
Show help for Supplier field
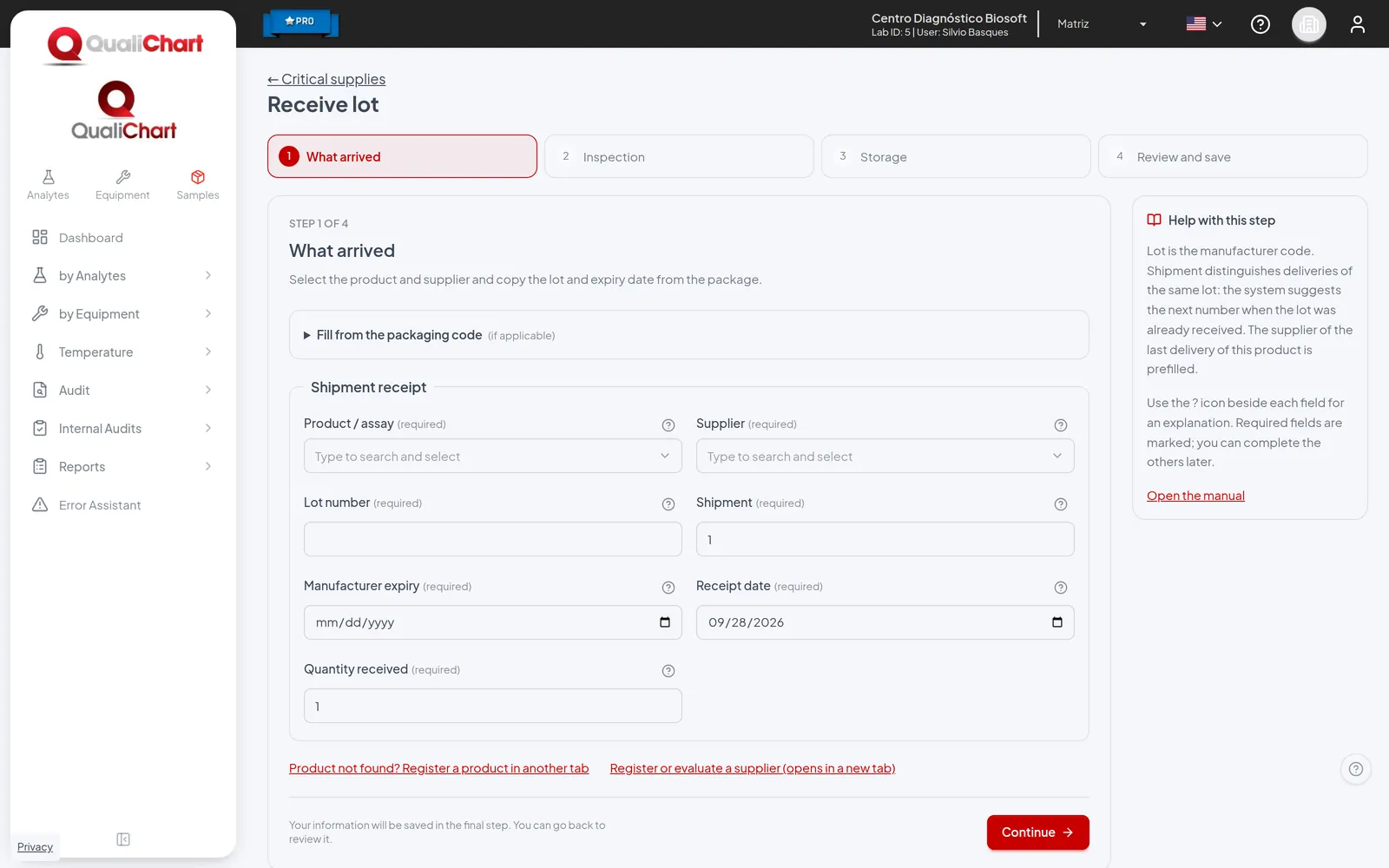(1061, 425)
